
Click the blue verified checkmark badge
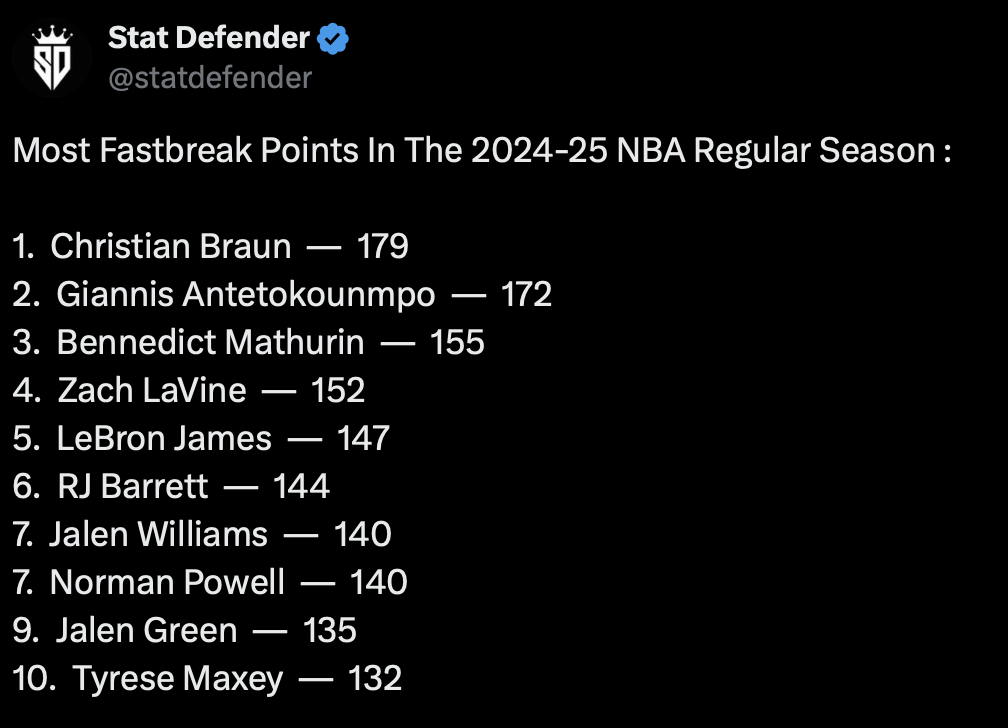(x=333, y=39)
